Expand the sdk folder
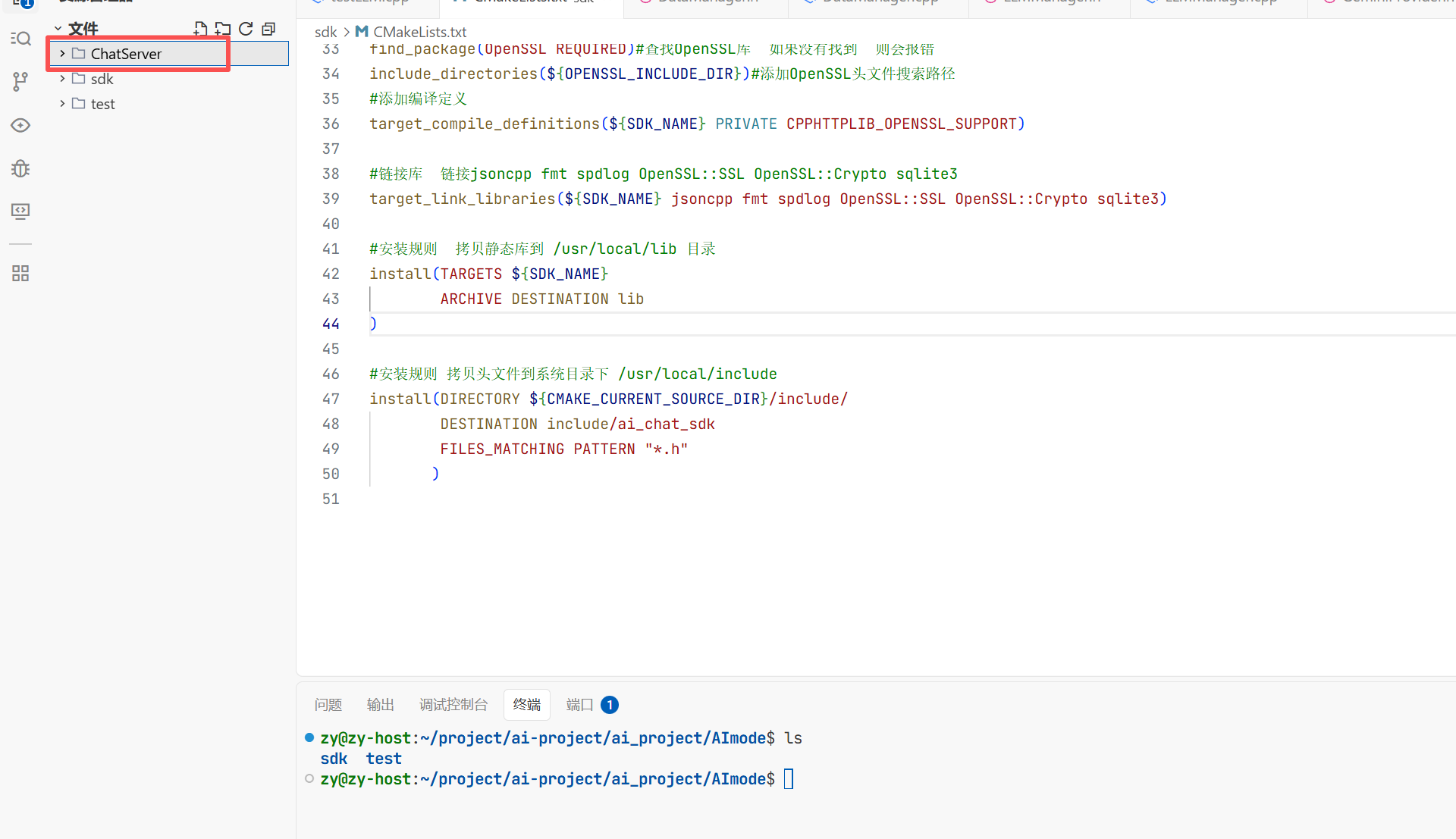 [102, 79]
